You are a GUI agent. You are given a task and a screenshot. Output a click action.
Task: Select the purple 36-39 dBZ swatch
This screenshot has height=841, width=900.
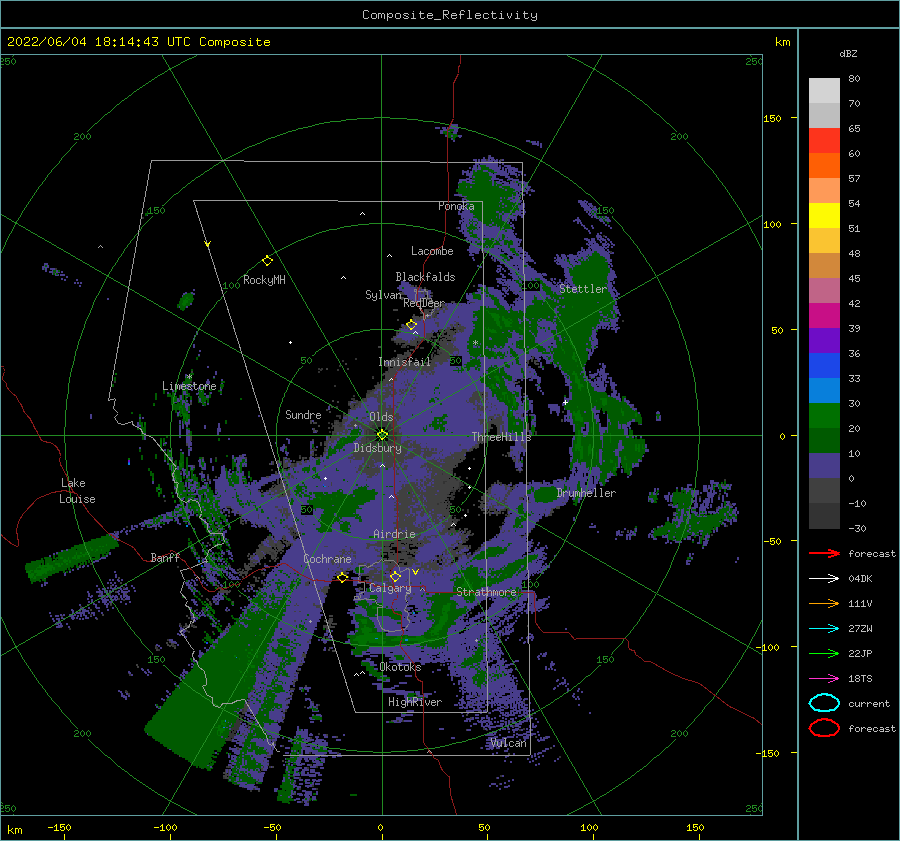coord(824,341)
